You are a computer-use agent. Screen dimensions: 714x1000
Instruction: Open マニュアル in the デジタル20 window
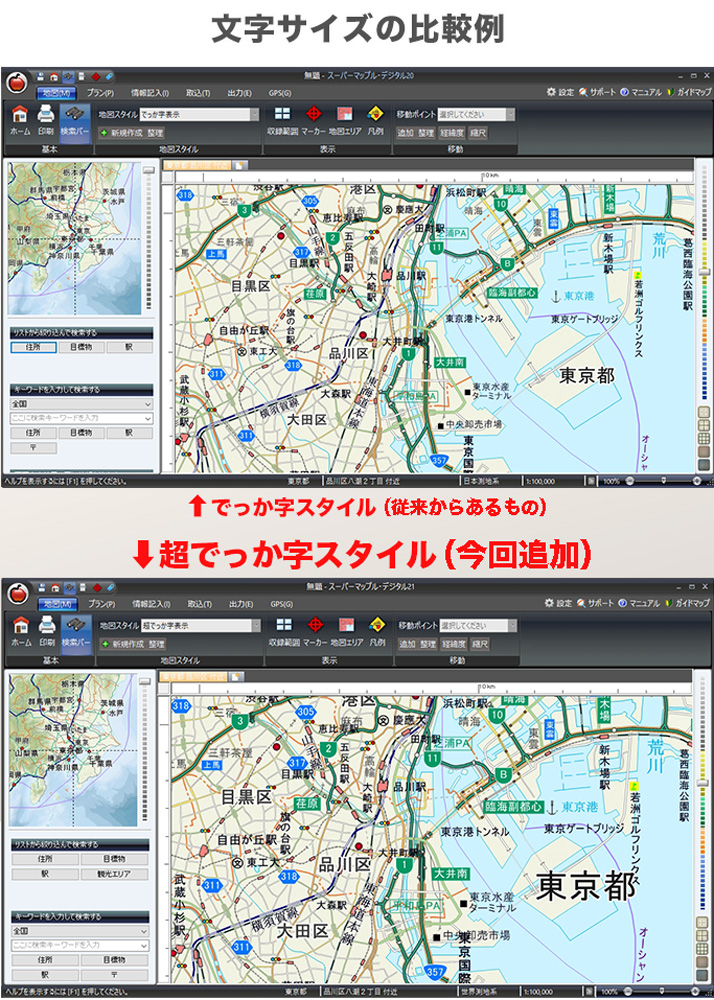click(641, 92)
